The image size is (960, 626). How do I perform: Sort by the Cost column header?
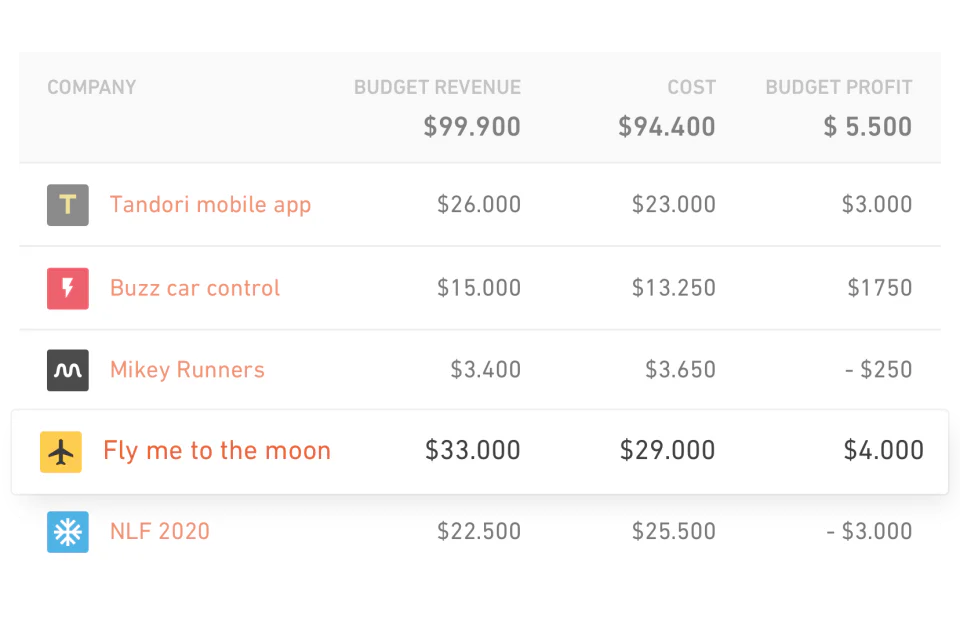coord(692,88)
